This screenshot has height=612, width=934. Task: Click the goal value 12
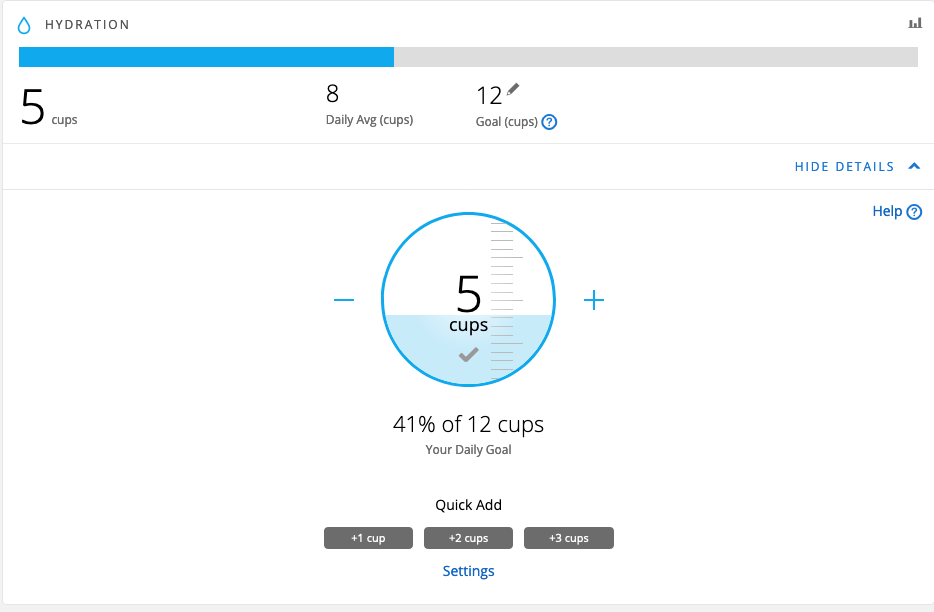tap(489, 96)
